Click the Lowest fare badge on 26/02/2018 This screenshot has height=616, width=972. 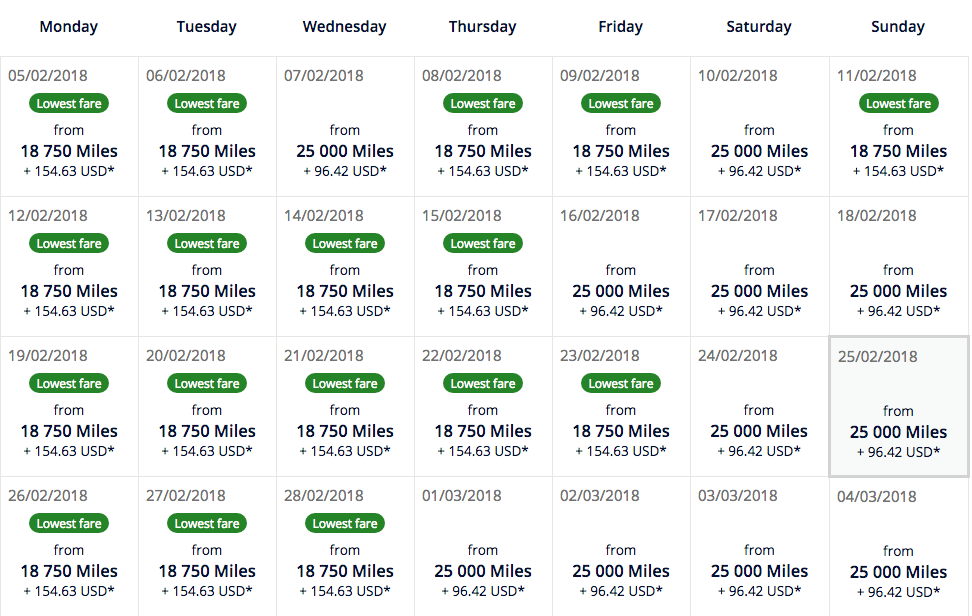point(69,523)
